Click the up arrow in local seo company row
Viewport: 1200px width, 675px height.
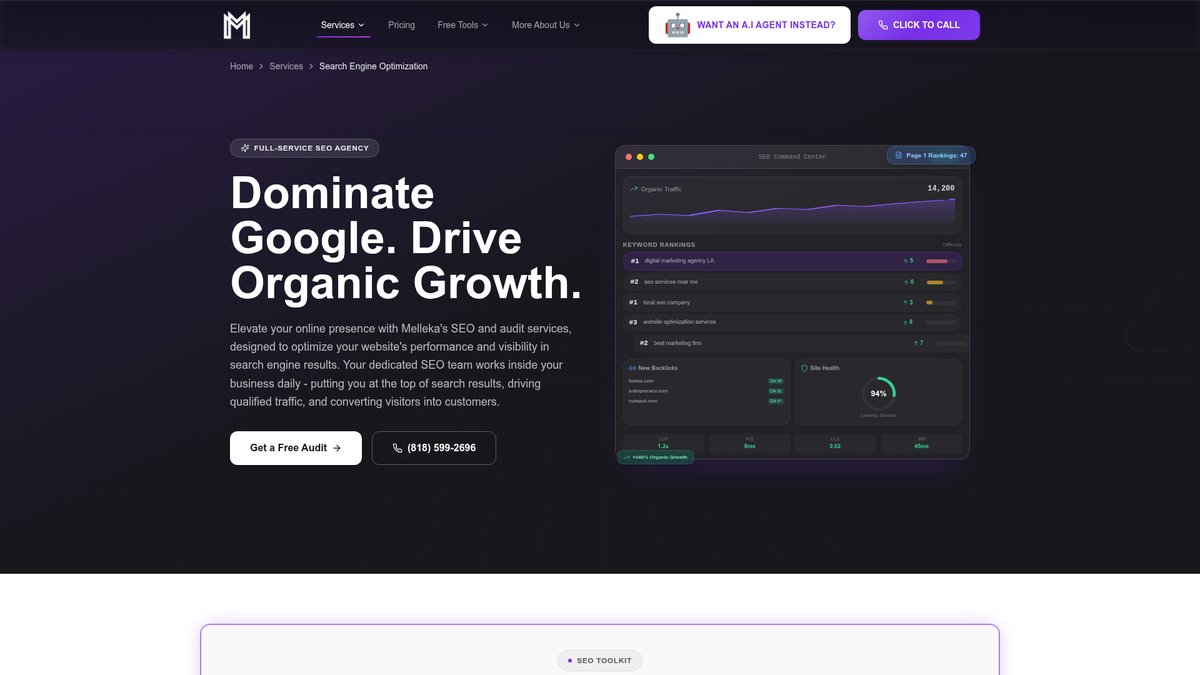pyautogui.click(x=905, y=302)
